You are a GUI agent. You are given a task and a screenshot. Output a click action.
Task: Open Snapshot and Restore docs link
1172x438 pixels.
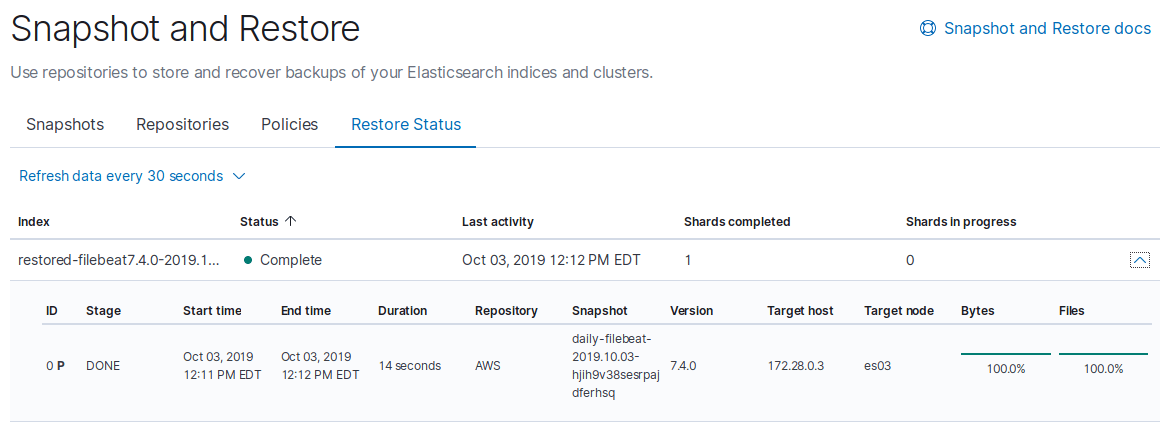coord(1047,28)
